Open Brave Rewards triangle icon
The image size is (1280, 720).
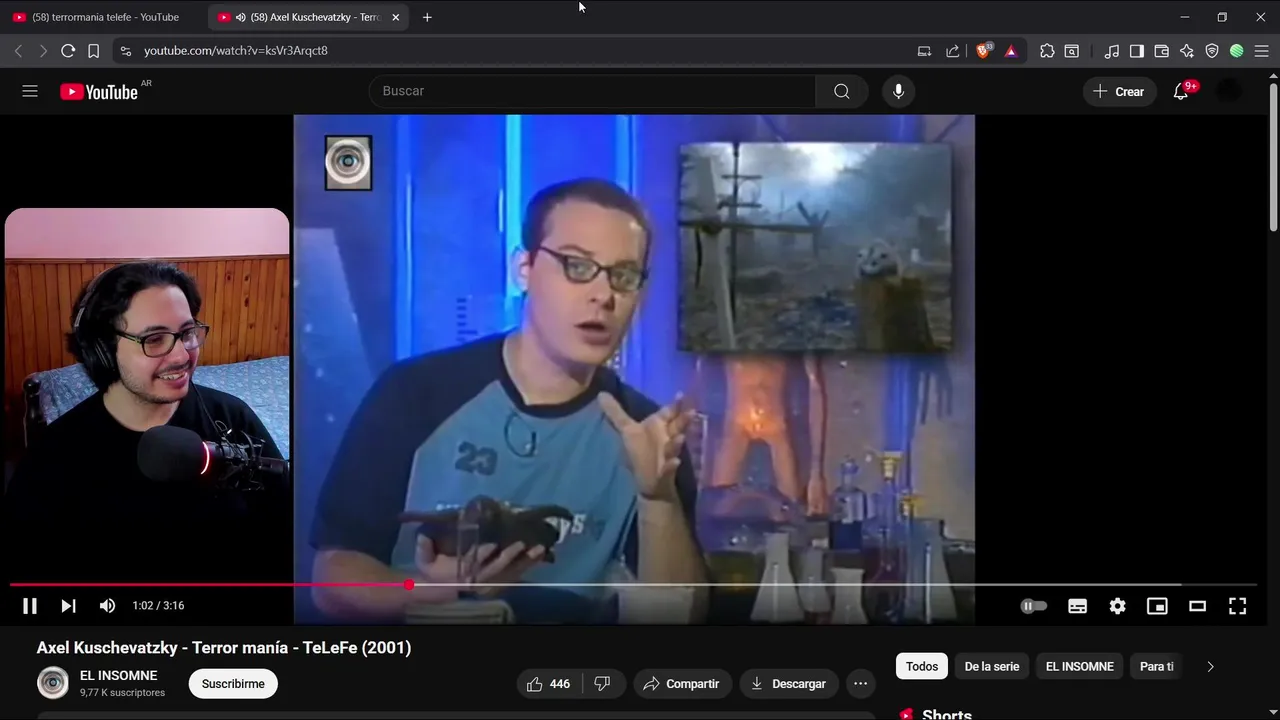point(1011,51)
